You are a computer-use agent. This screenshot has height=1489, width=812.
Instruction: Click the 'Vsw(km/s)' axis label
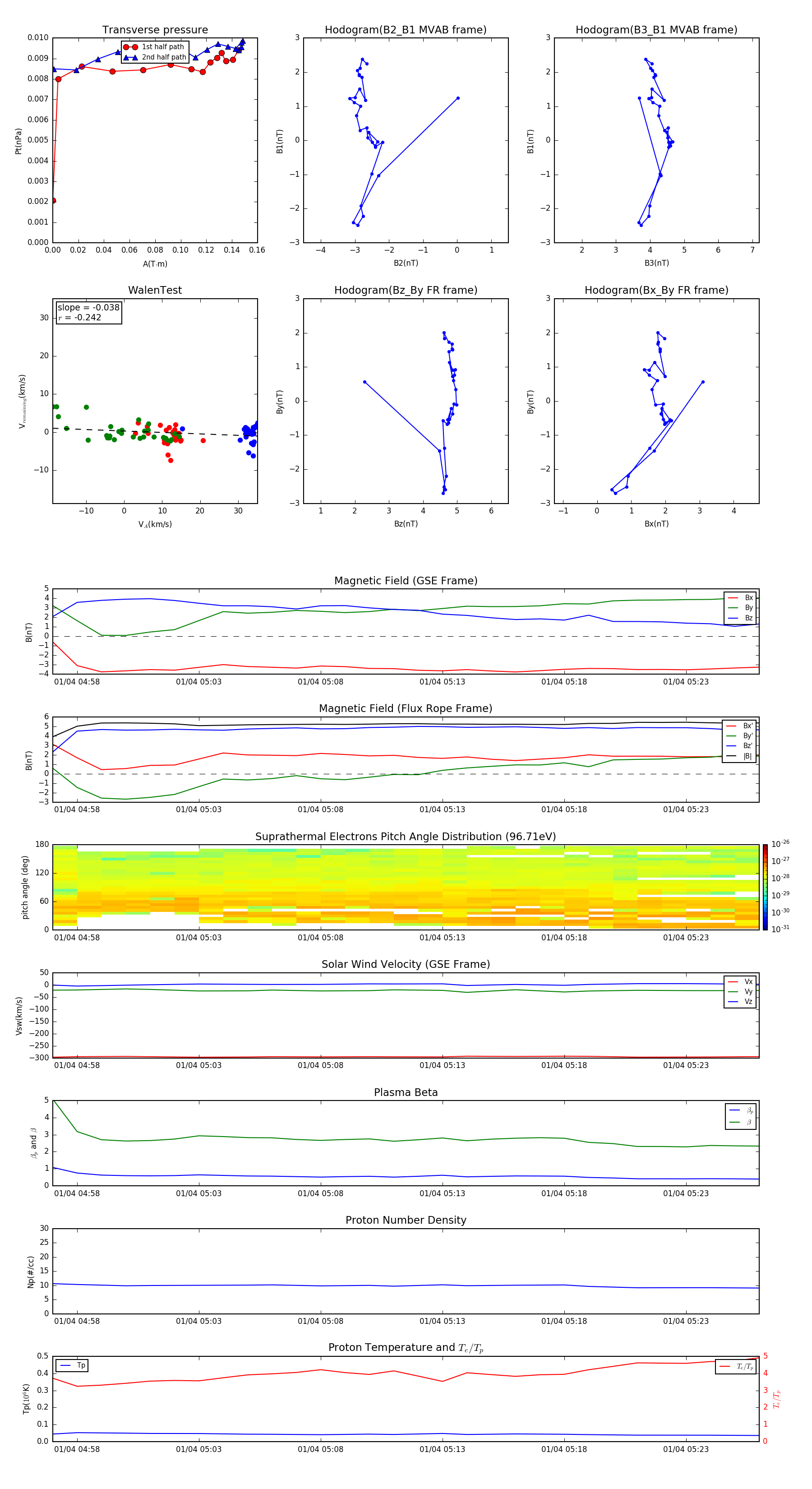19,1016
